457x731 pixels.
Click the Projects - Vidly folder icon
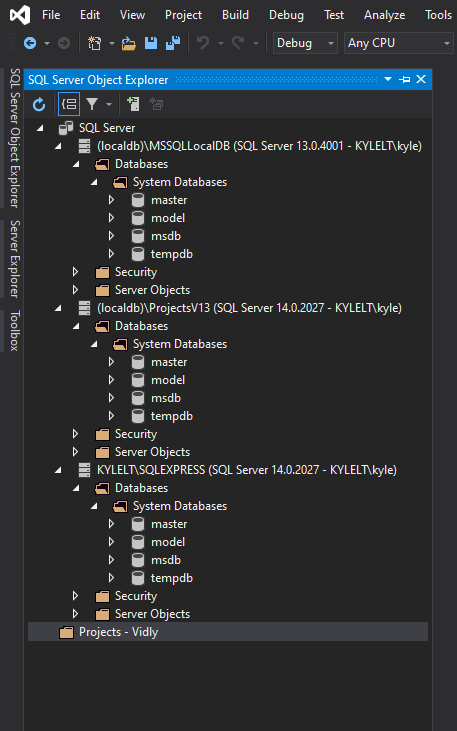tap(66, 633)
